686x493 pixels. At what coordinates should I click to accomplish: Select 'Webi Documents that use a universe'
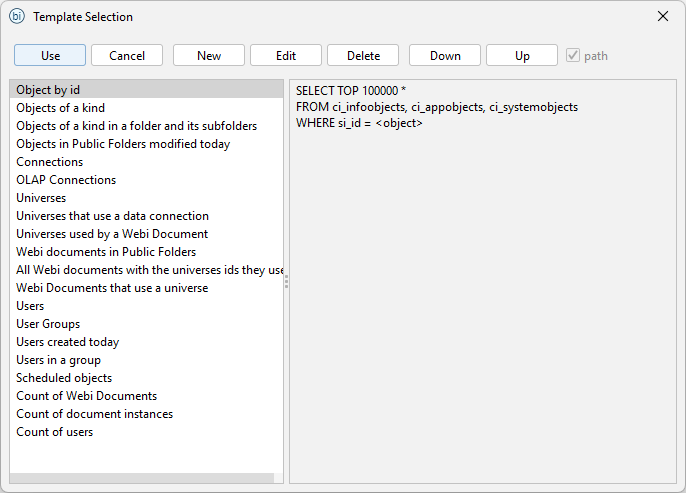147,288
